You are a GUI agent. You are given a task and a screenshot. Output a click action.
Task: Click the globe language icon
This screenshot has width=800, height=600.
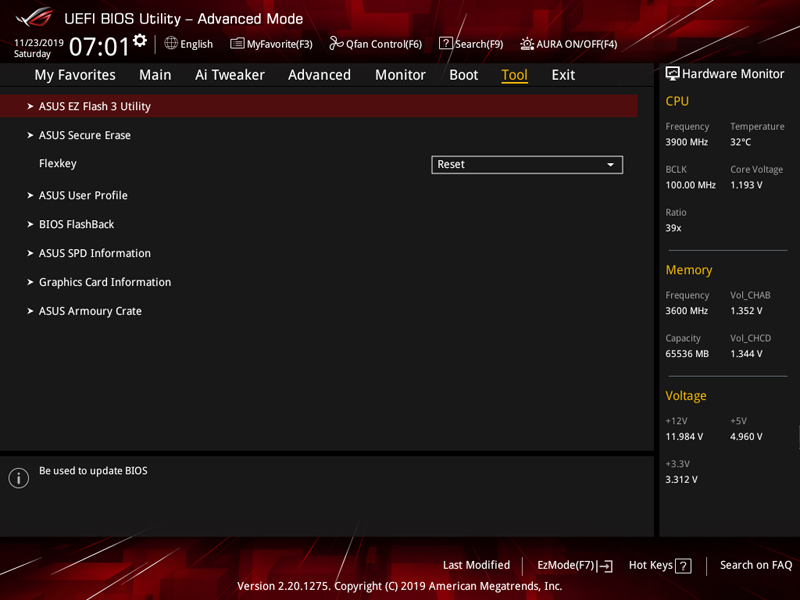[171, 44]
